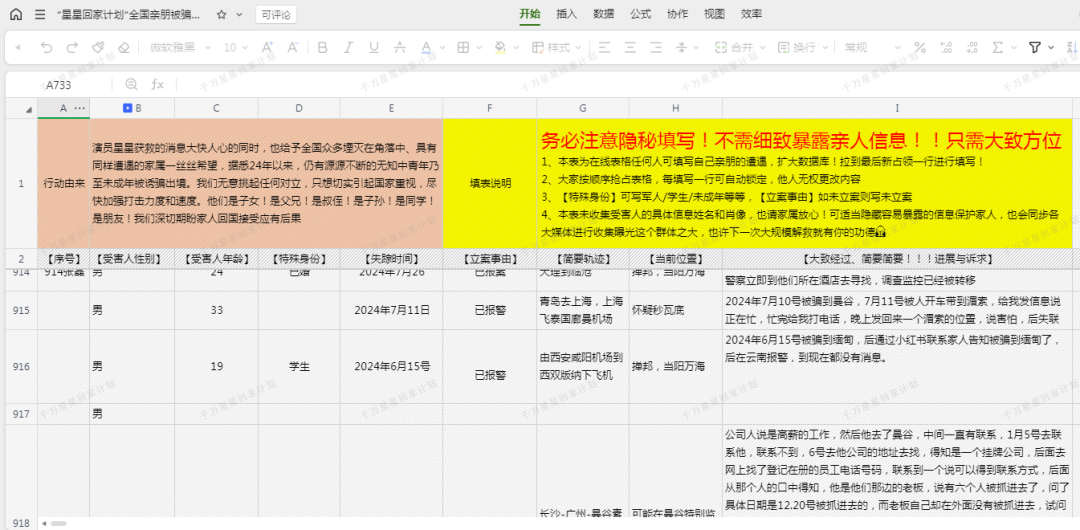Open the font size 10 dropdown
The width and height of the screenshot is (1080, 530).
[x=236, y=48]
